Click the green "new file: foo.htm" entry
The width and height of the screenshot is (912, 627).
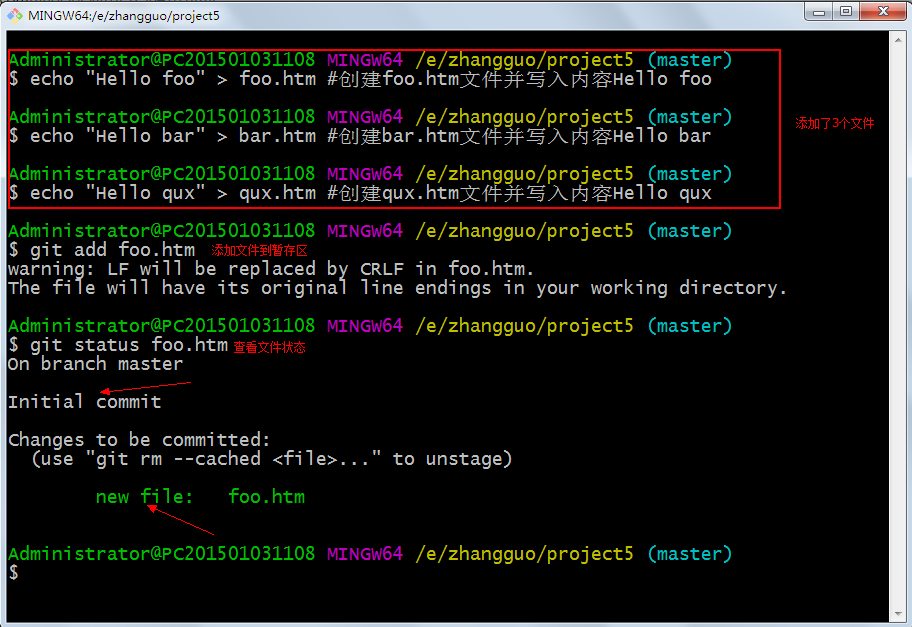click(200, 497)
